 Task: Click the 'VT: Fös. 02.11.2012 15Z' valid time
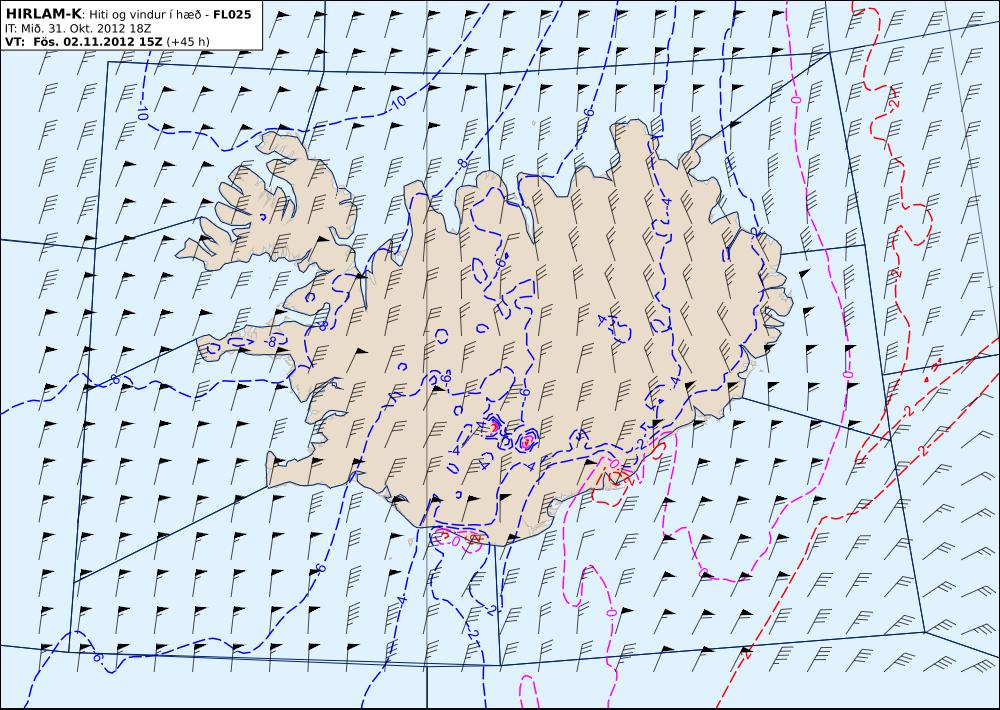84,41
